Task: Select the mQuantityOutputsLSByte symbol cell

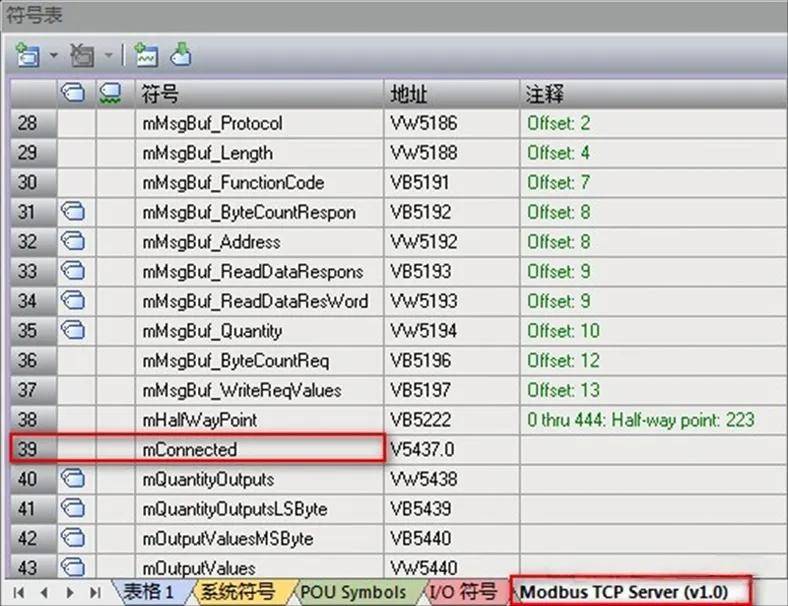Action: pyautogui.click(x=259, y=509)
